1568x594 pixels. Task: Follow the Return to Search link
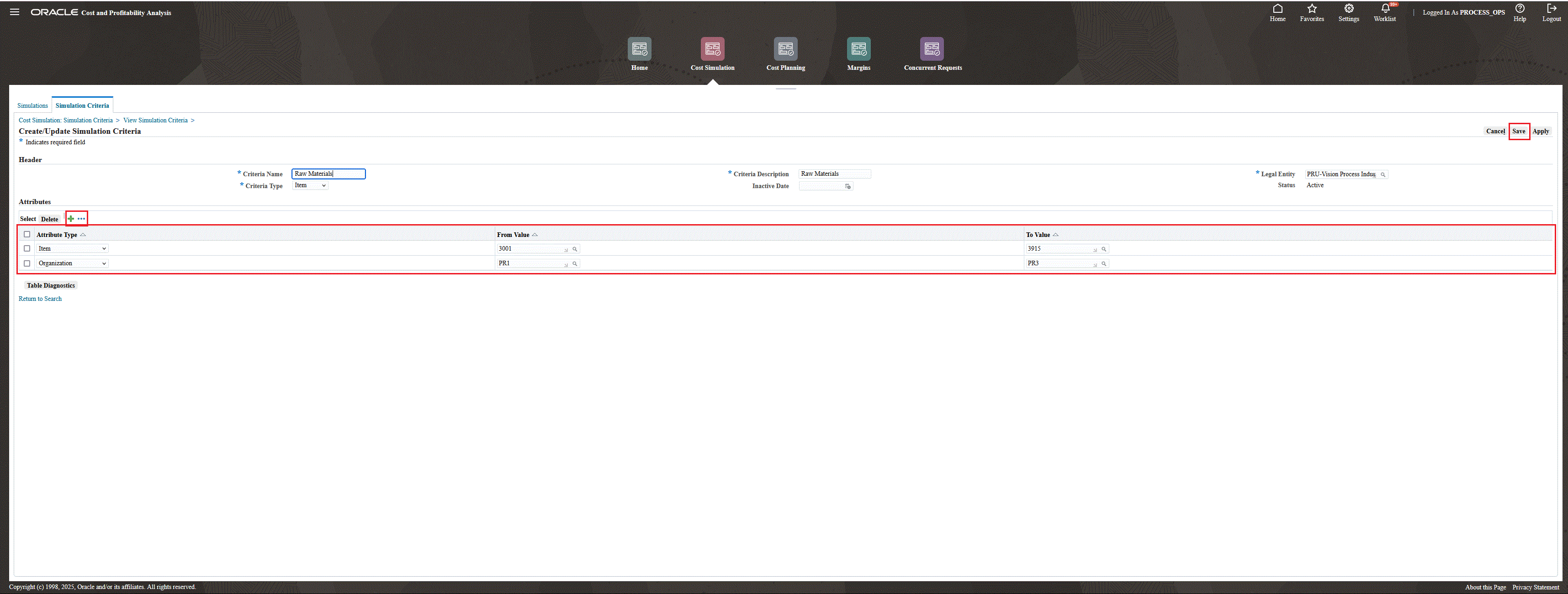(40, 299)
